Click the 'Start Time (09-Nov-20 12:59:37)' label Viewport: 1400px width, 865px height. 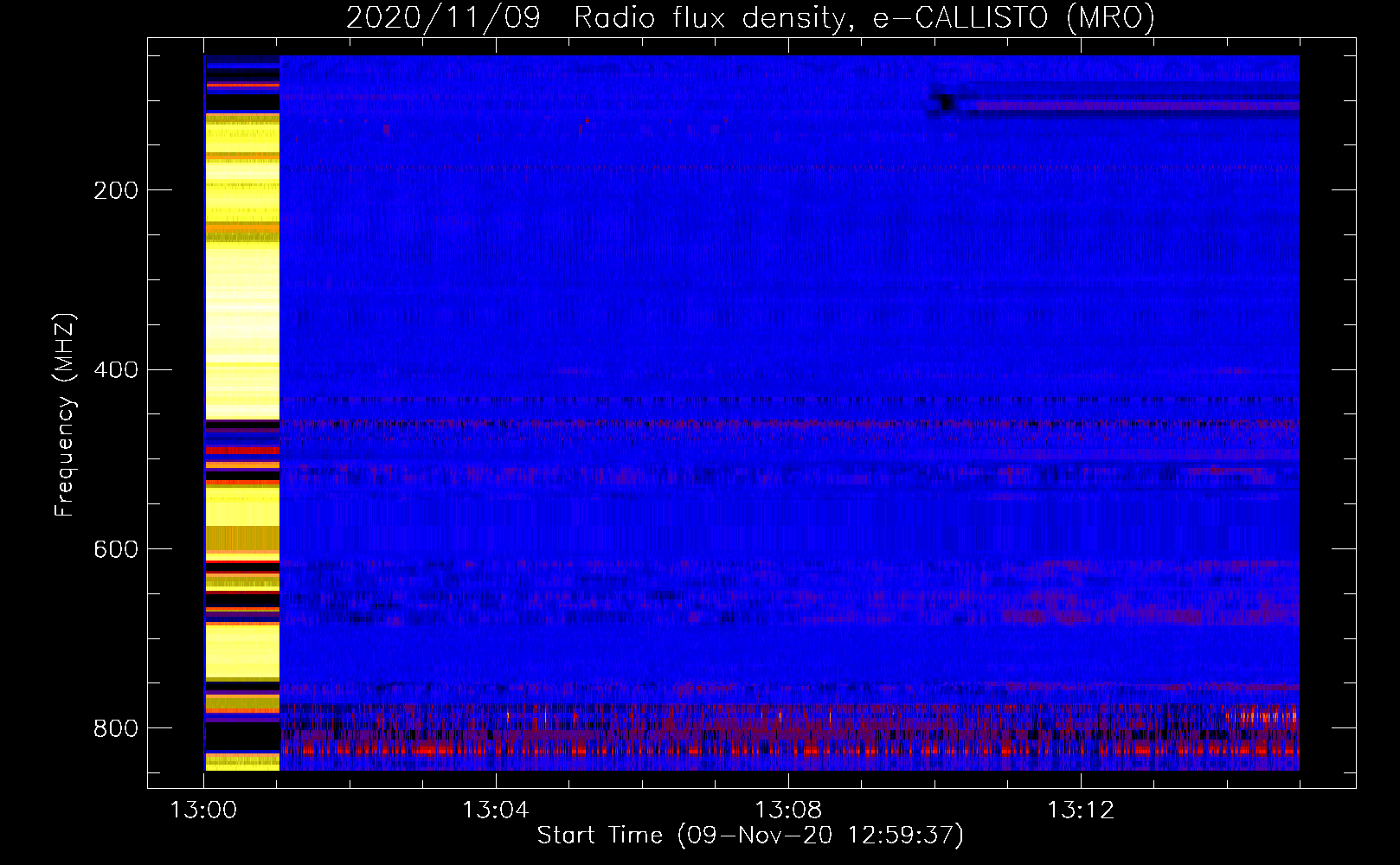click(x=750, y=836)
